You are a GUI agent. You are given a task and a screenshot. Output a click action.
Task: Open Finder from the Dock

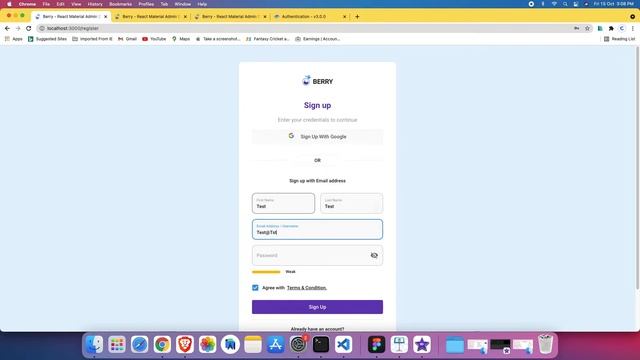(94, 344)
